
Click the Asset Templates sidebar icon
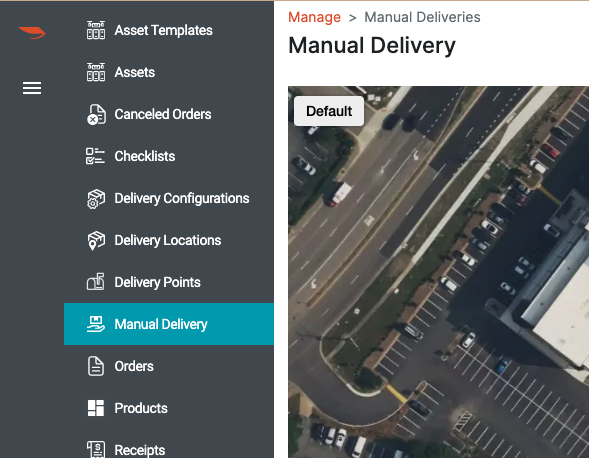(x=96, y=30)
